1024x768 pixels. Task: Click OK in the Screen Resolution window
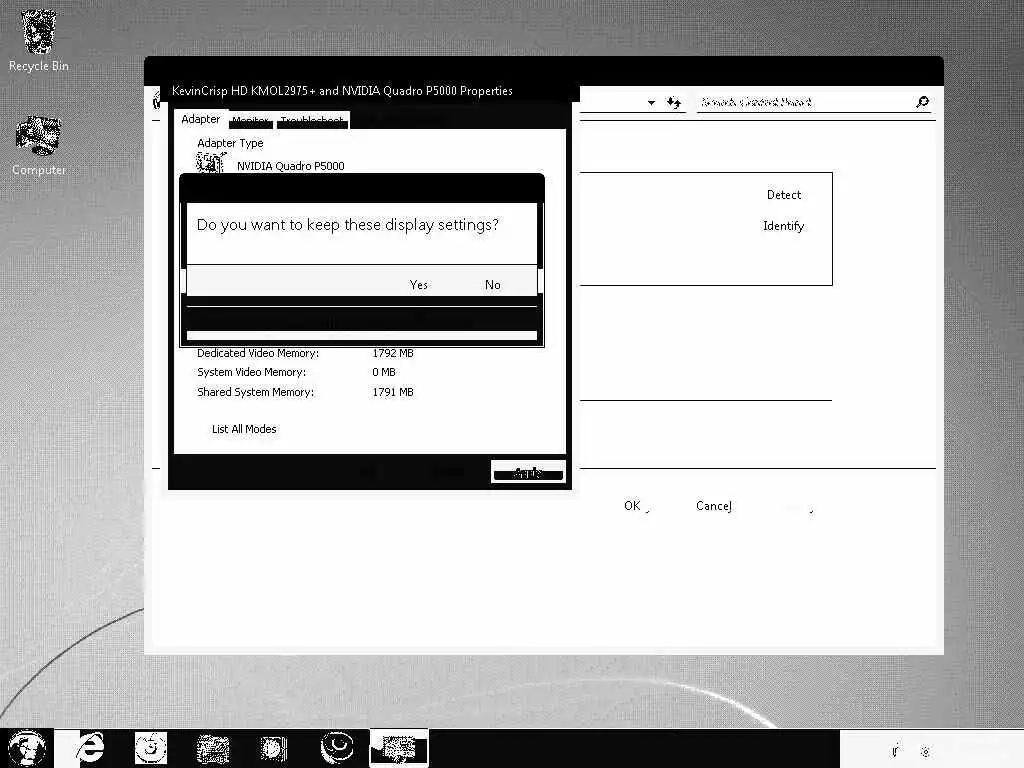click(633, 506)
